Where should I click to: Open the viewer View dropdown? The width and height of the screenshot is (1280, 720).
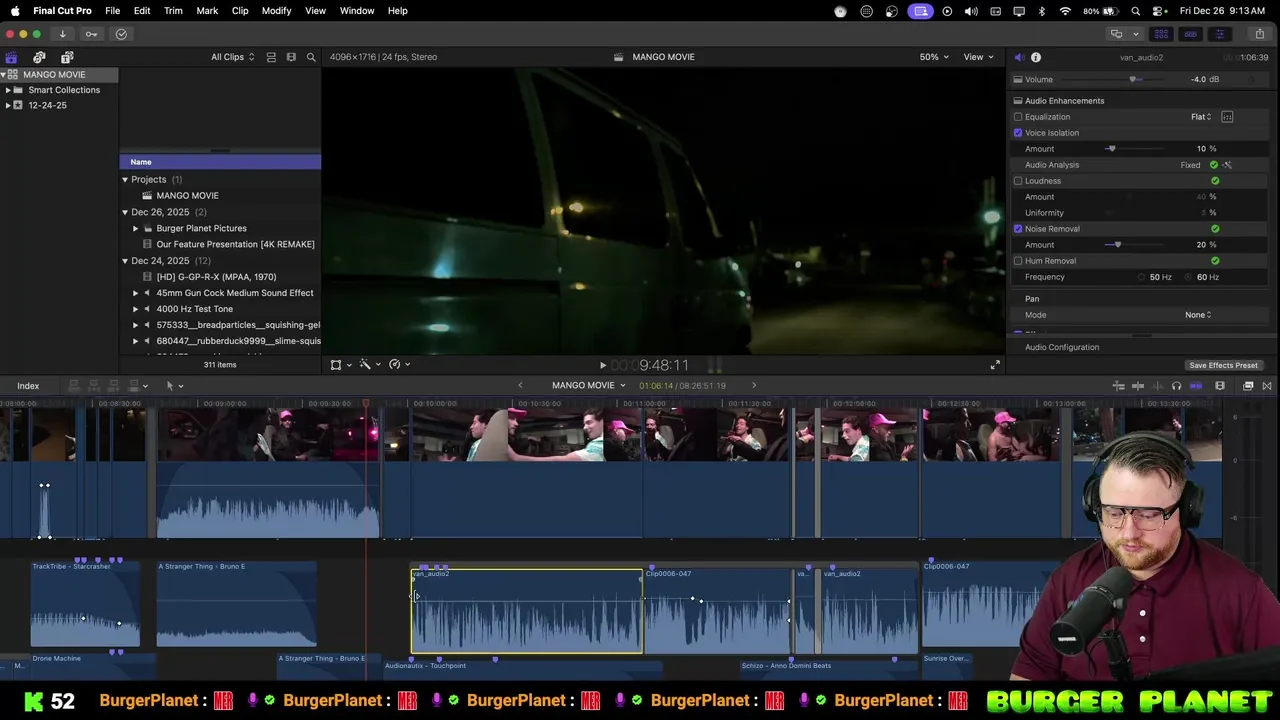[x=979, y=57]
